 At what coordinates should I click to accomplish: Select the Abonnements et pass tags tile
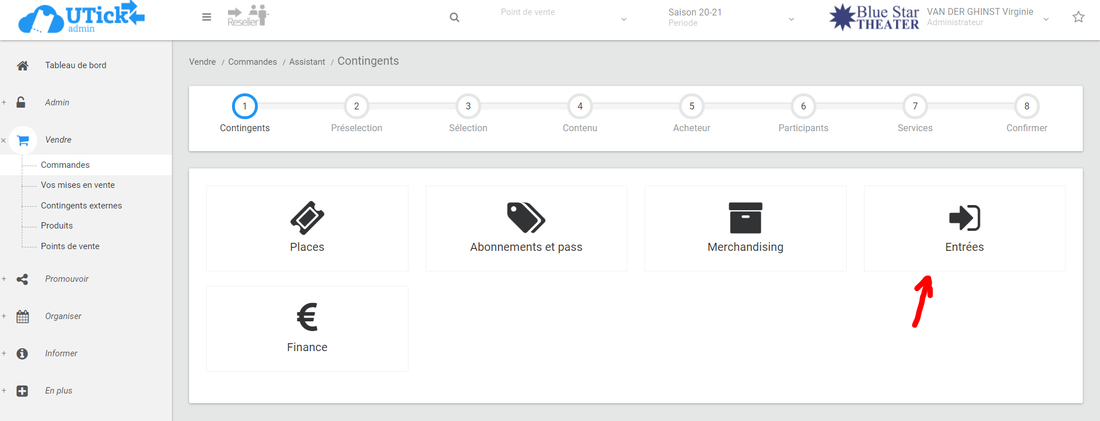tap(526, 228)
